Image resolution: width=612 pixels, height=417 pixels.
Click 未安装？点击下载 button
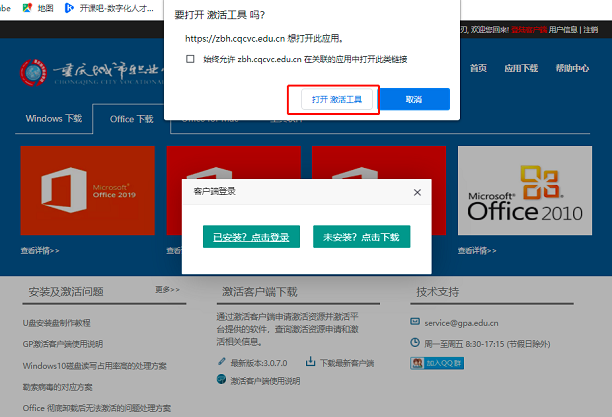click(361, 237)
